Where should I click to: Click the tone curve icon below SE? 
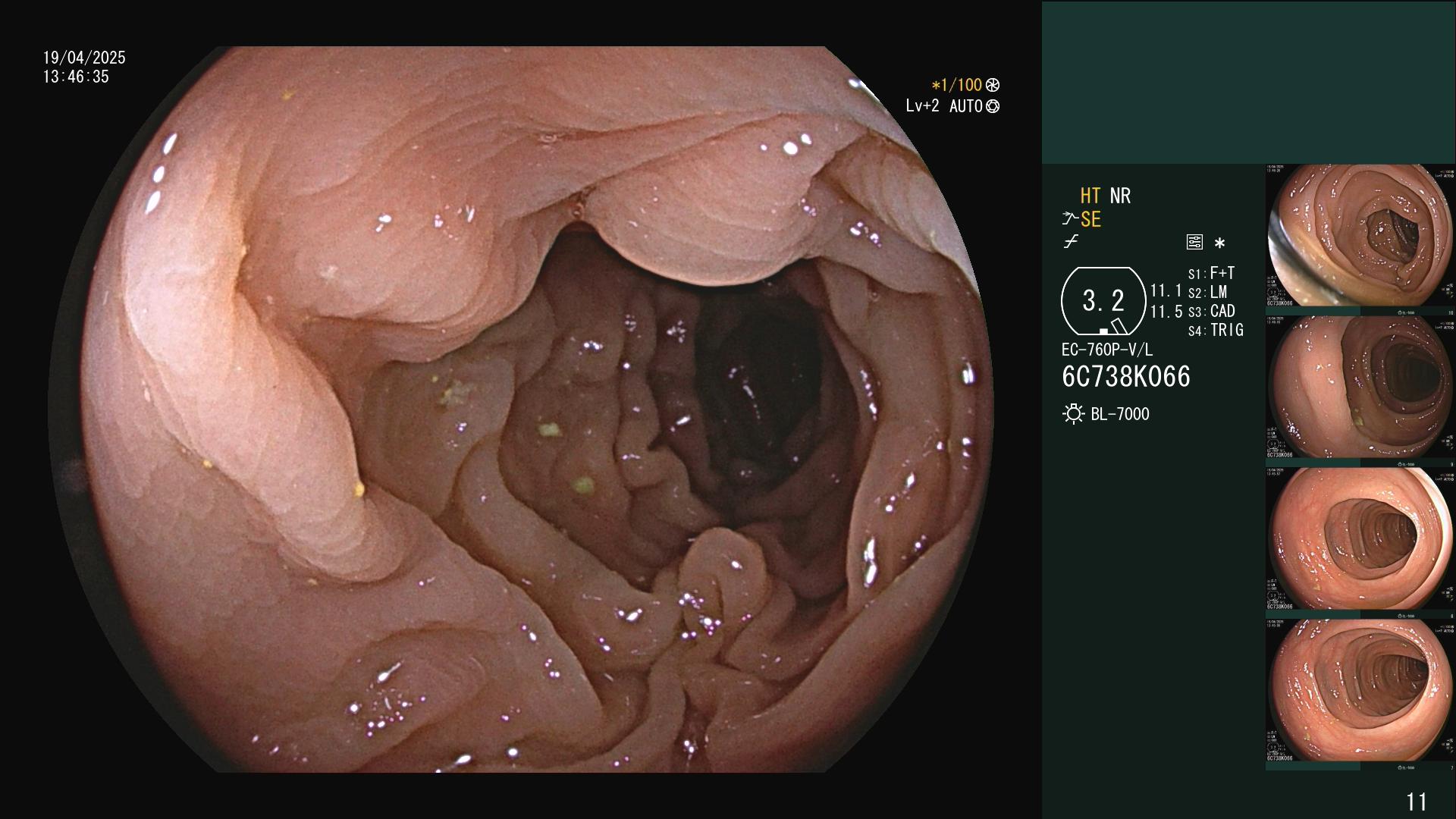pos(1071,243)
